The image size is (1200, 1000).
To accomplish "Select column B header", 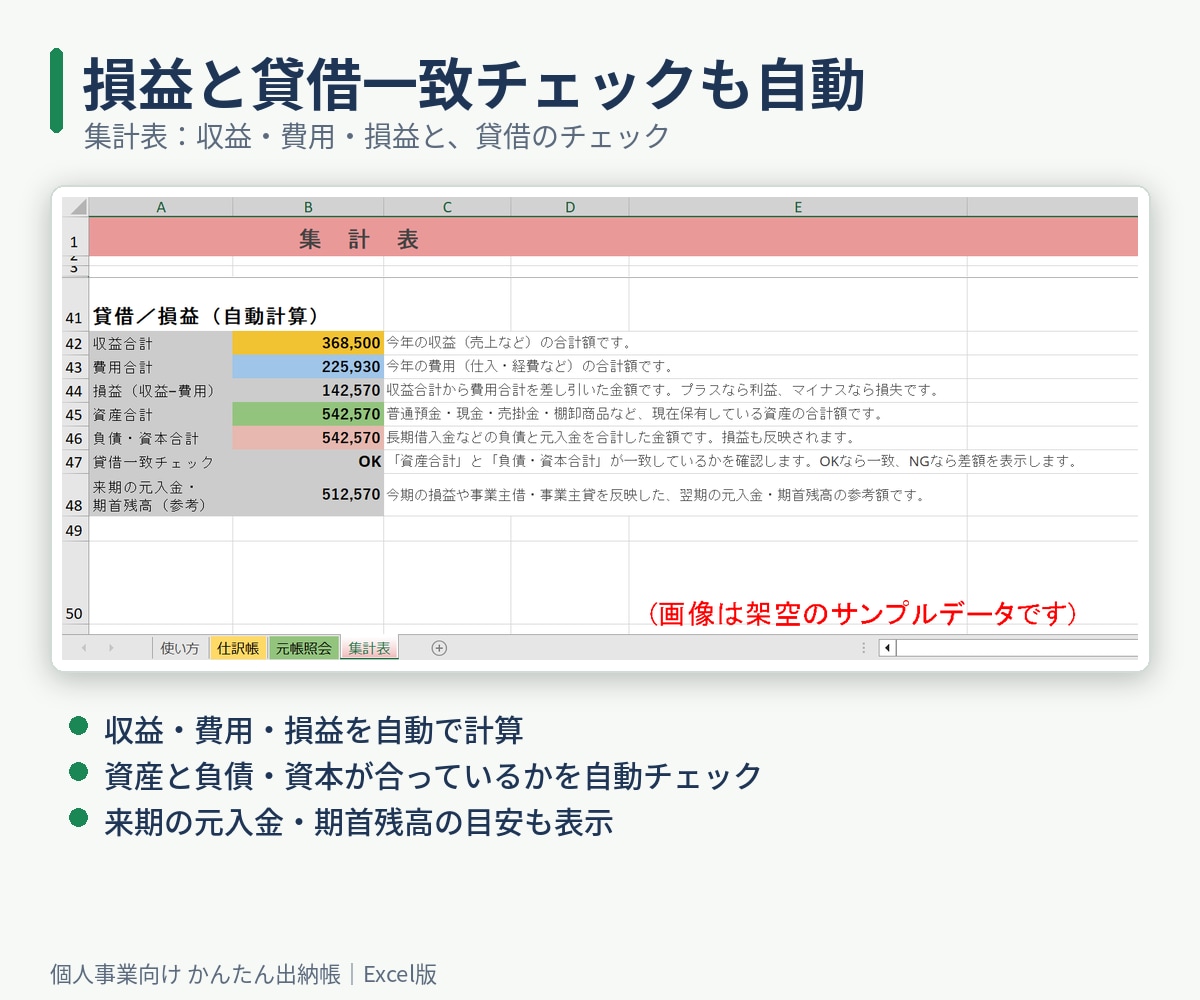I will click(x=308, y=207).
